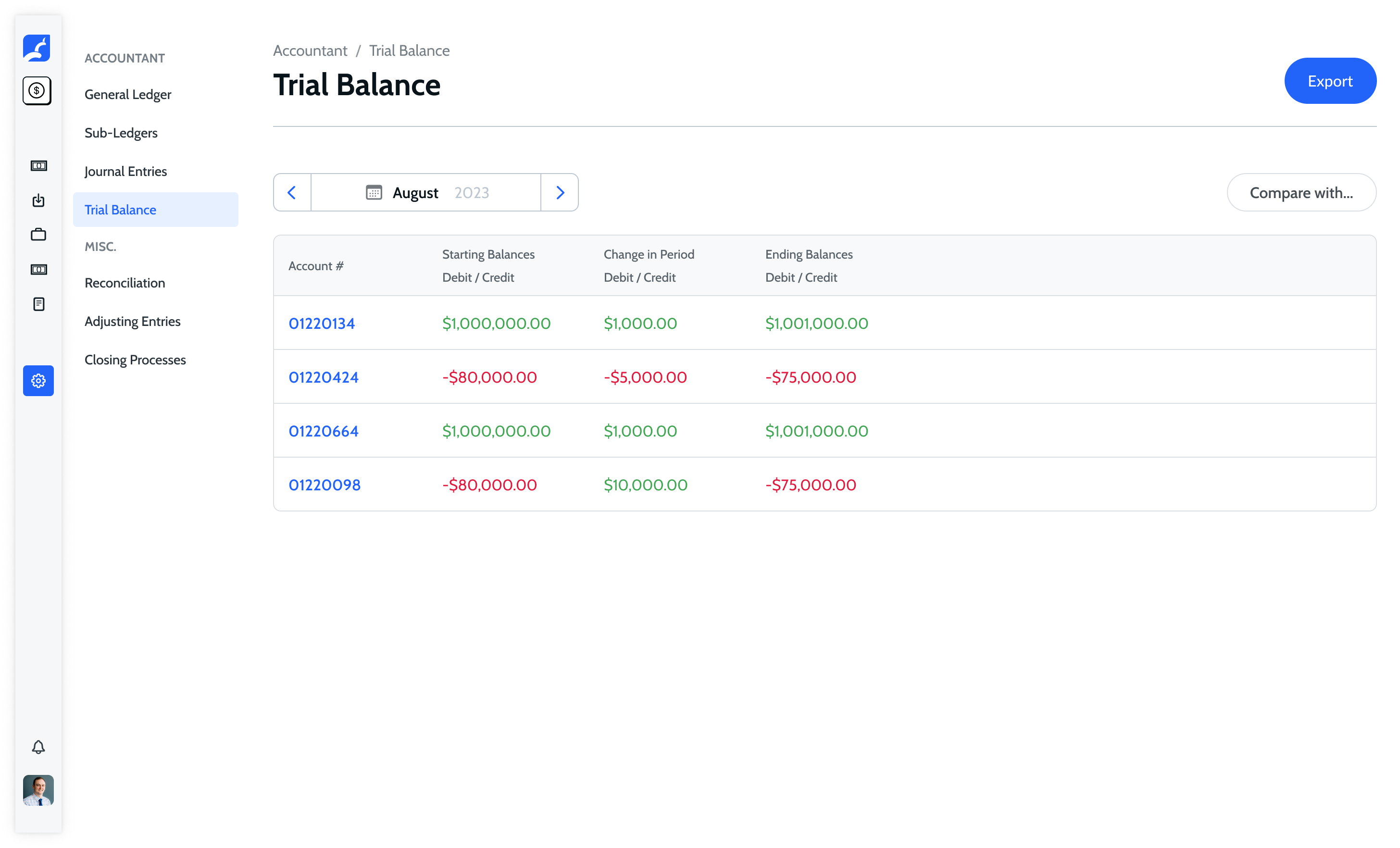
Task: Click the blue app logo icon
Action: (x=37, y=48)
